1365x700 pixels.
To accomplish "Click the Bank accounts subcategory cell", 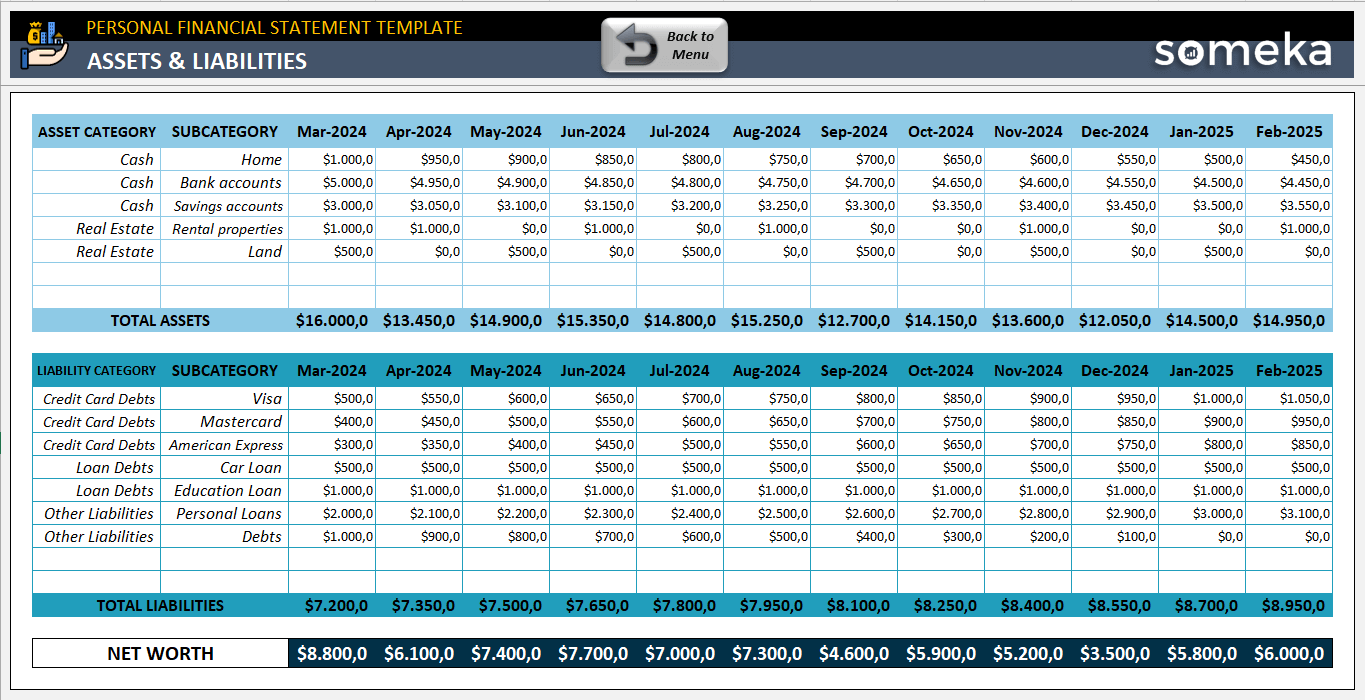I will coord(224,182).
